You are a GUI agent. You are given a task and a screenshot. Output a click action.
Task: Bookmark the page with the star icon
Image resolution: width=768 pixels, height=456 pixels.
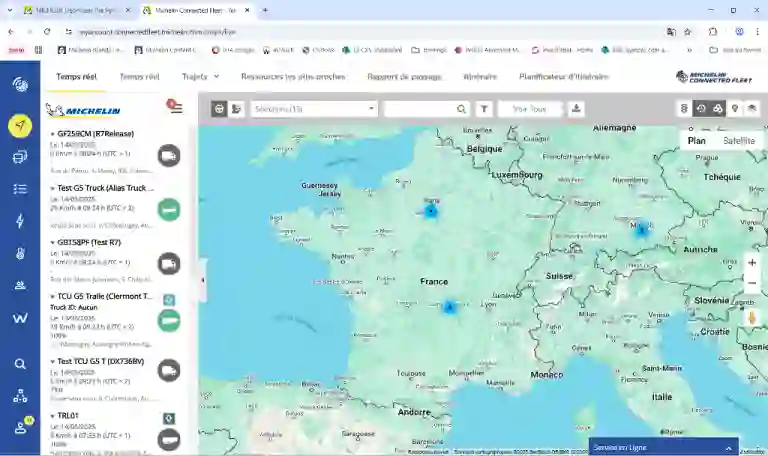tap(688, 32)
